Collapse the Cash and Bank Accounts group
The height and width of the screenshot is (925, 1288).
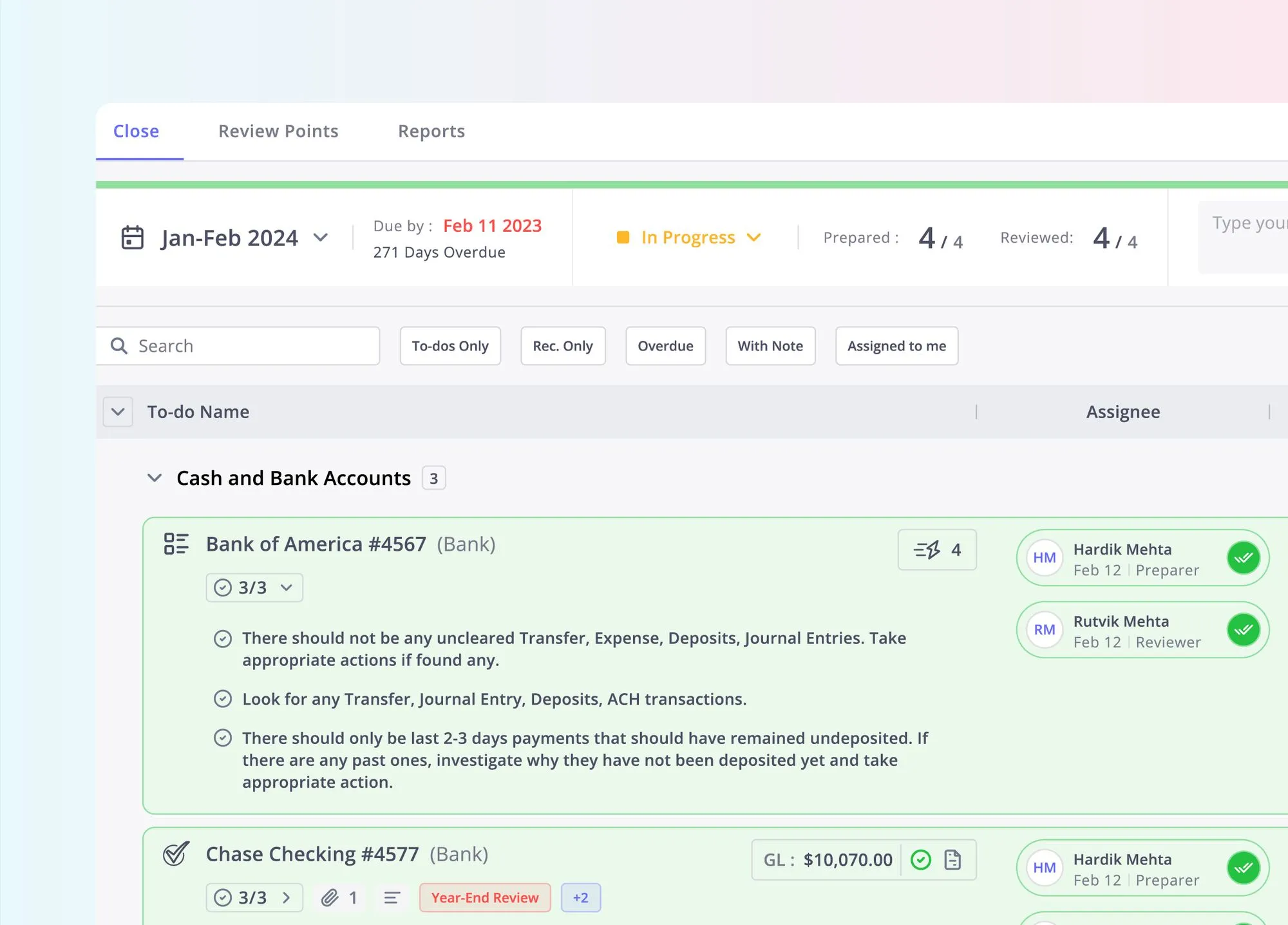click(x=155, y=478)
